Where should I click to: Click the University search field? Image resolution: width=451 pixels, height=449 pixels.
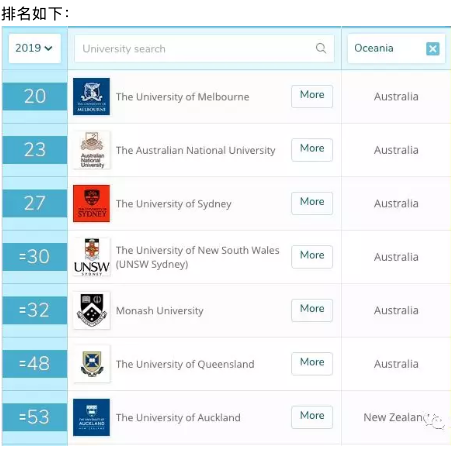point(204,49)
